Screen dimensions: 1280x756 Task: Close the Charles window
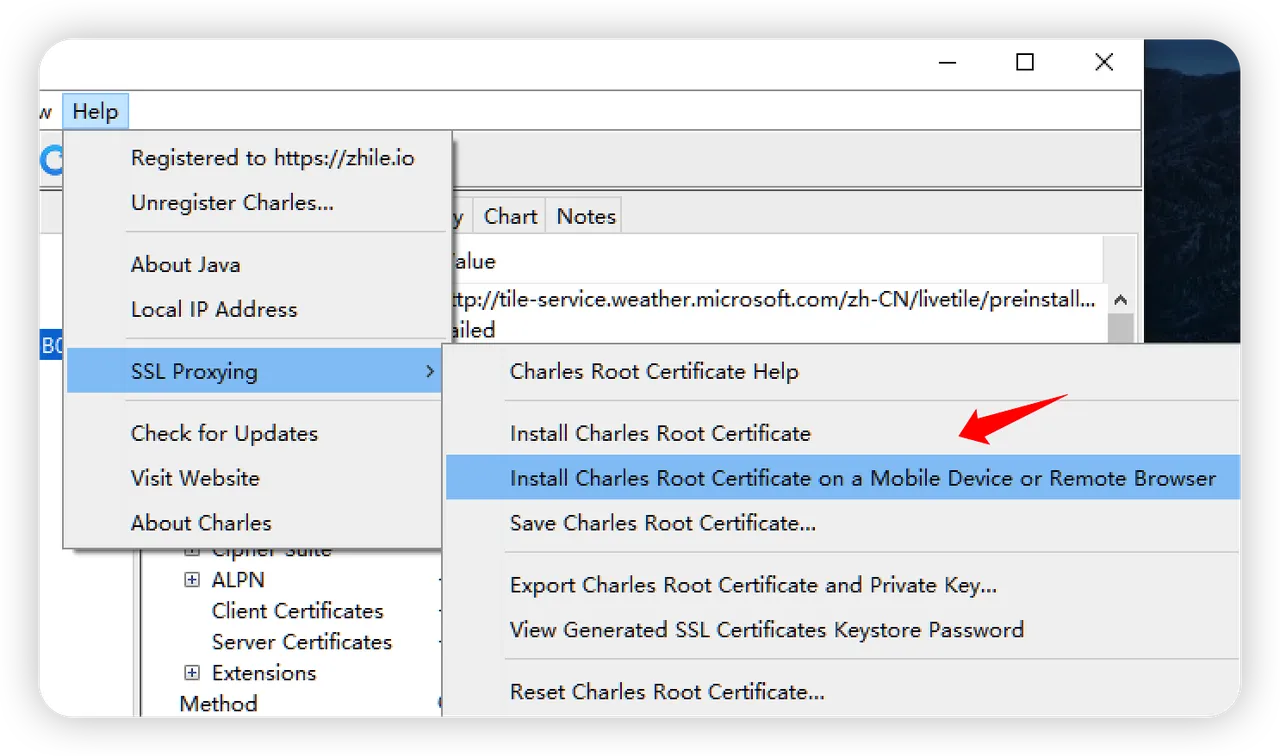[1104, 62]
